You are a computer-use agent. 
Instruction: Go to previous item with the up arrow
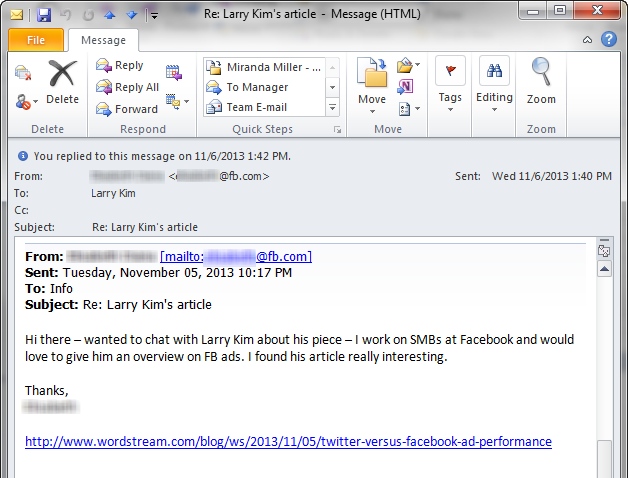click(110, 15)
